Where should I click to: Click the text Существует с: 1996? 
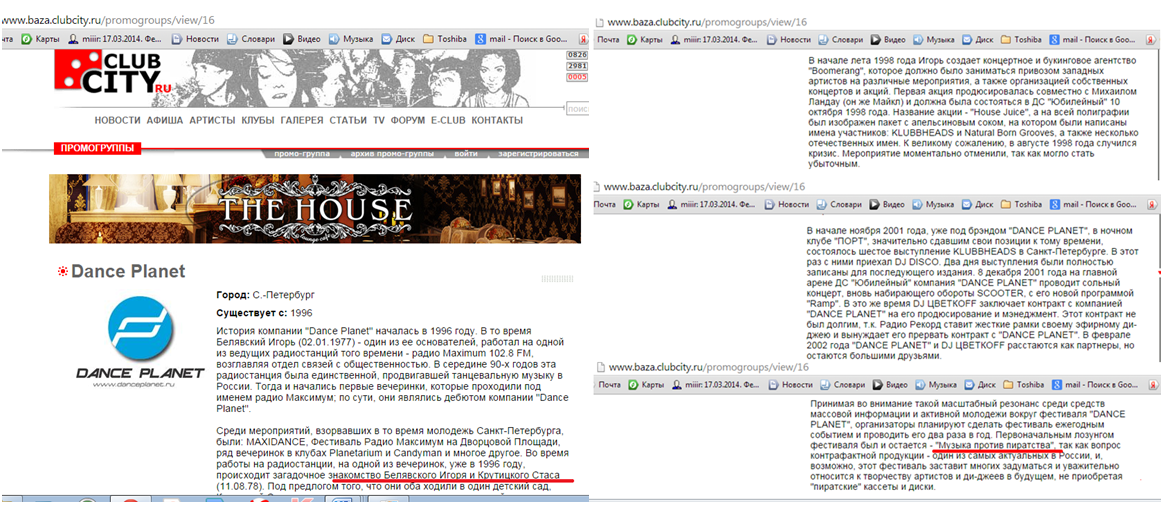pos(264,312)
